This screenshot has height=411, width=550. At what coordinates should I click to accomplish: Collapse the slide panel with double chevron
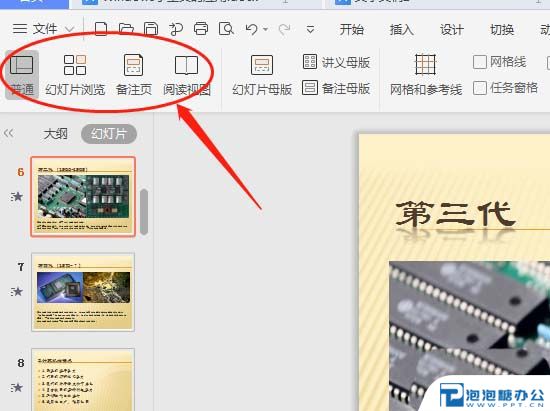(9, 133)
